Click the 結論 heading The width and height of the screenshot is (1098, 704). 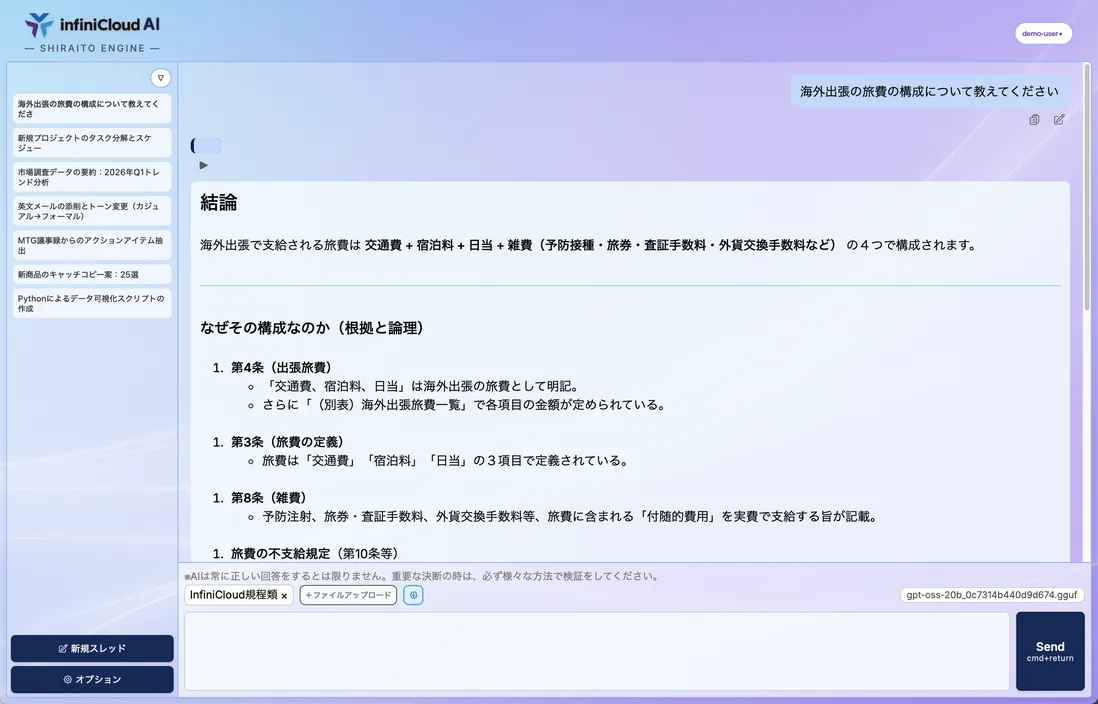(218, 202)
